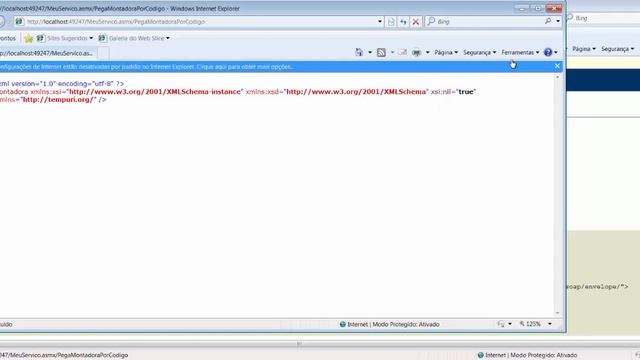Close the blue information bar
The width and height of the screenshot is (640, 360).
coord(557,66)
